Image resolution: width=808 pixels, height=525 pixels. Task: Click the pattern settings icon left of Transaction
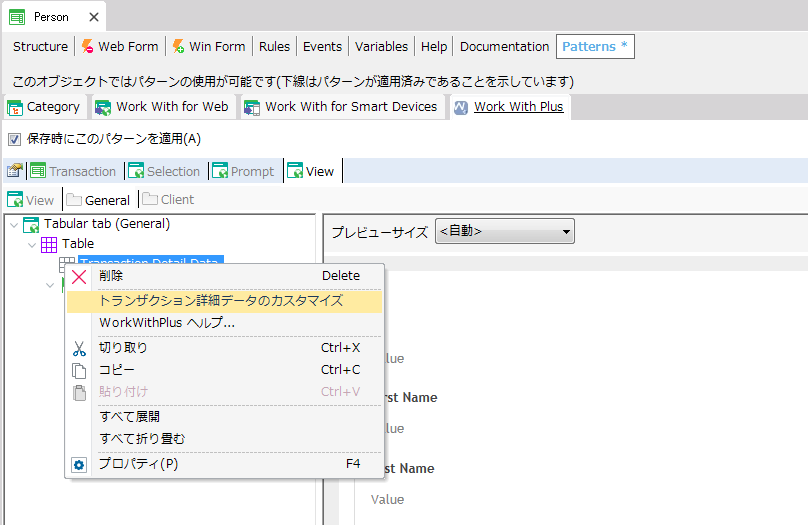14,171
